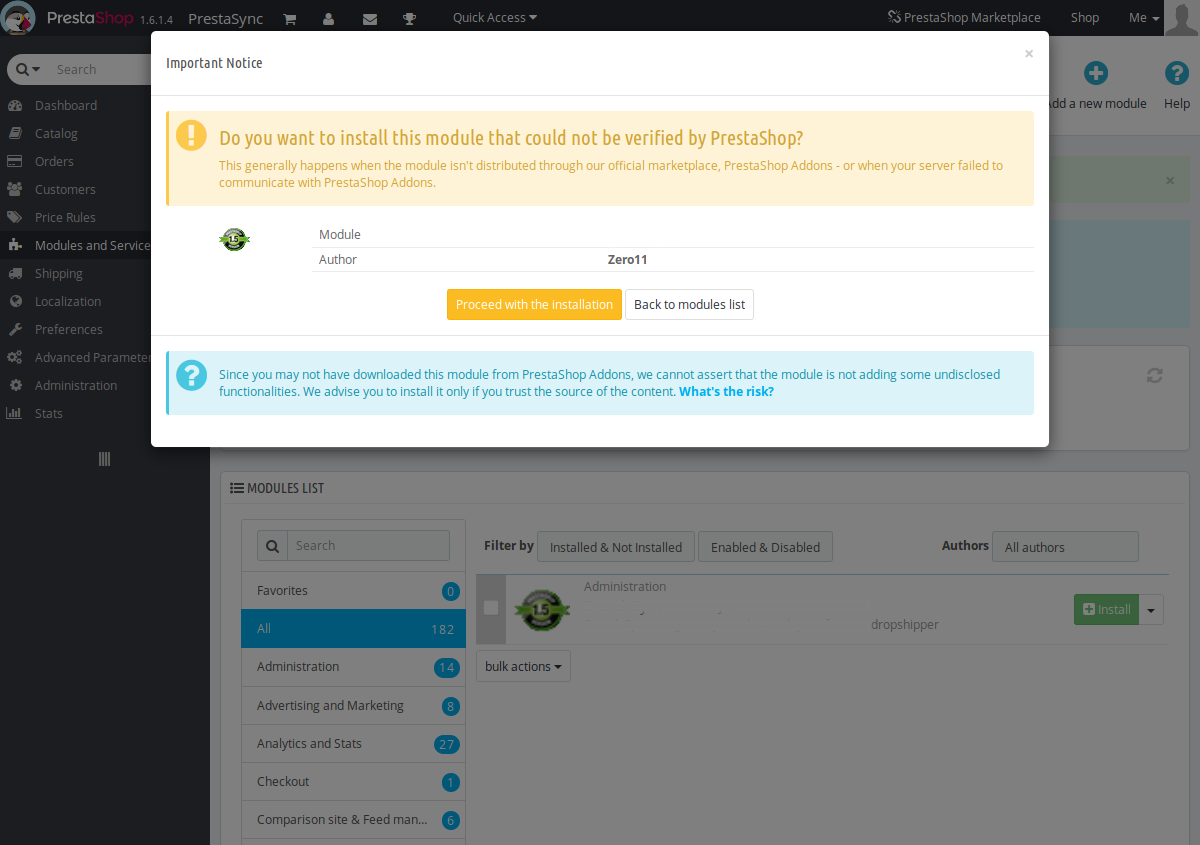The width and height of the screenshot is (1200, 845).
Task: Open the Quick Access dropdown
Action: coord(495,18)
